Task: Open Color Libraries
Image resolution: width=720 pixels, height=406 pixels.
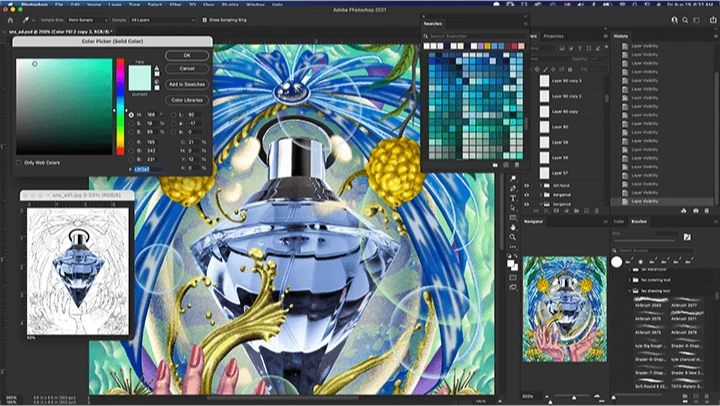Action: pos(187,100)
